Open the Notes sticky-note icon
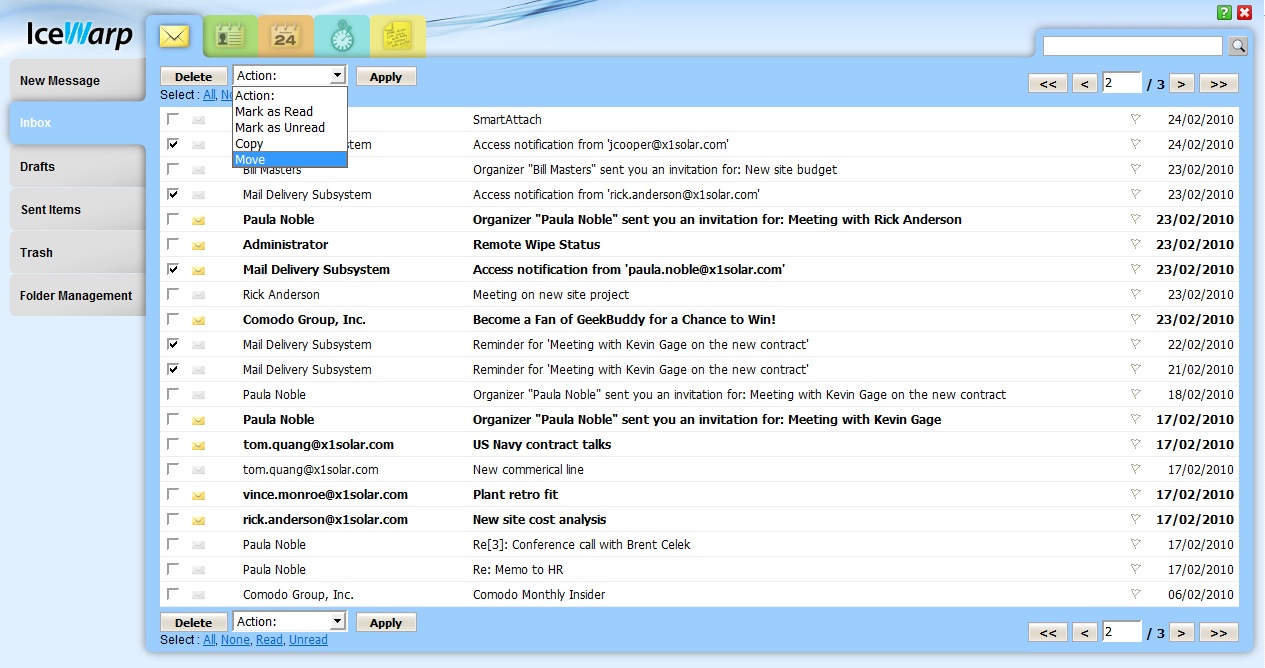The image size is (1265, 668). [398, 37]
